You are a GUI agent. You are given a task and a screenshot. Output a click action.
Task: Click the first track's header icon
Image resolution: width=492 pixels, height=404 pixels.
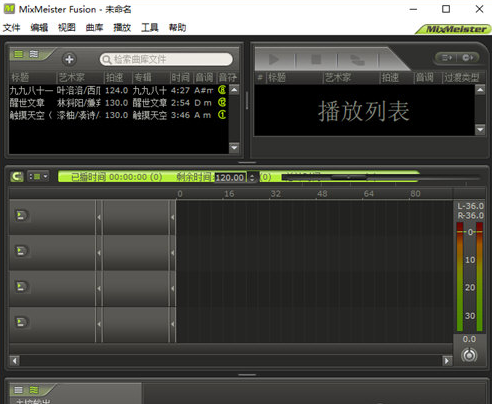coord(22,215)
